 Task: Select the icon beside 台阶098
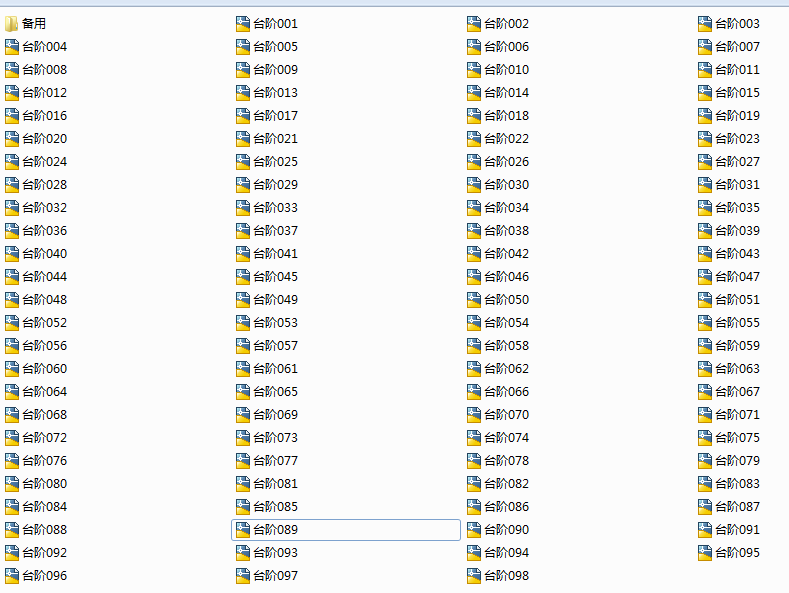[474, 575]
